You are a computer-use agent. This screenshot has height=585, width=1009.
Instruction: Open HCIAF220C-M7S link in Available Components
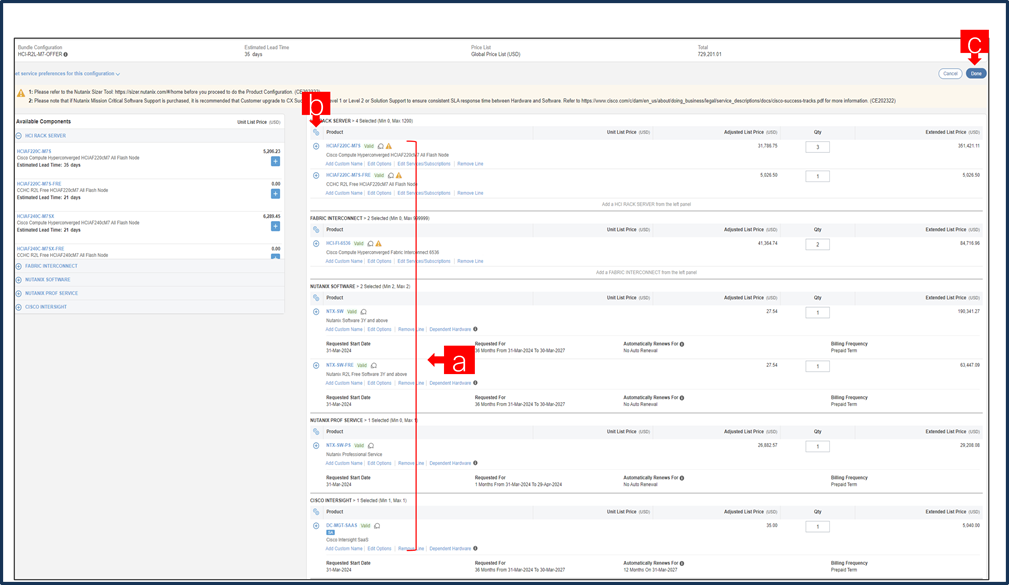[33, 151]
